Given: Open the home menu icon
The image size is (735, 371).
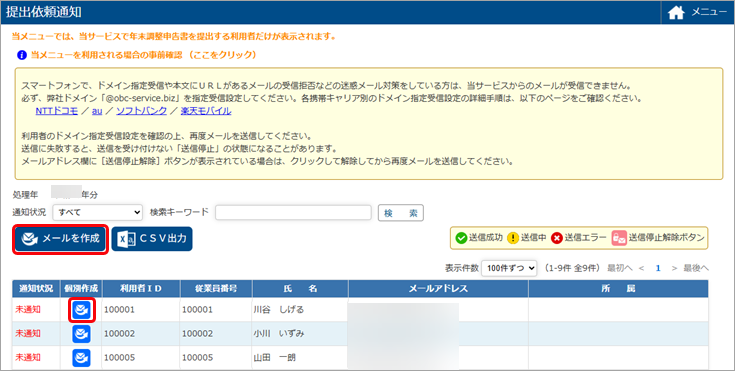Looking at the screenshot, I should [675, 13].
